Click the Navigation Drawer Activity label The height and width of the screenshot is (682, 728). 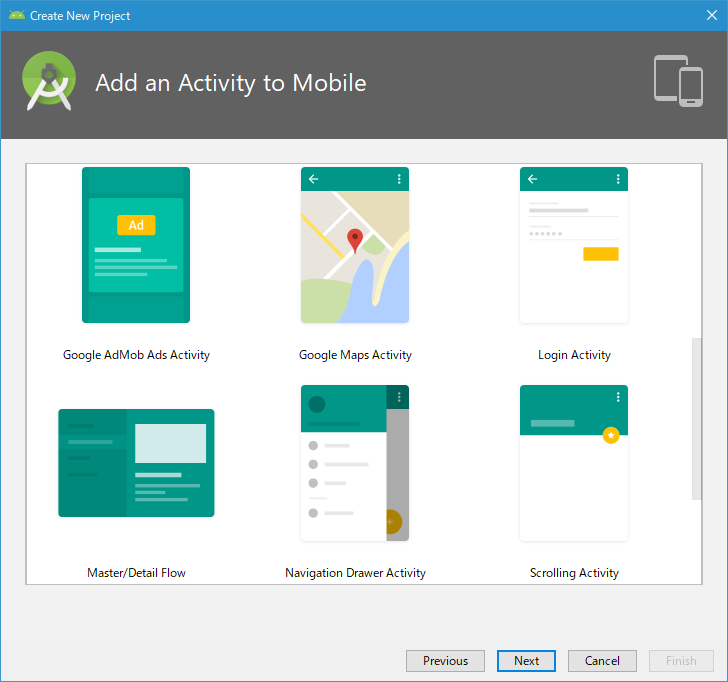click(355, 573)
